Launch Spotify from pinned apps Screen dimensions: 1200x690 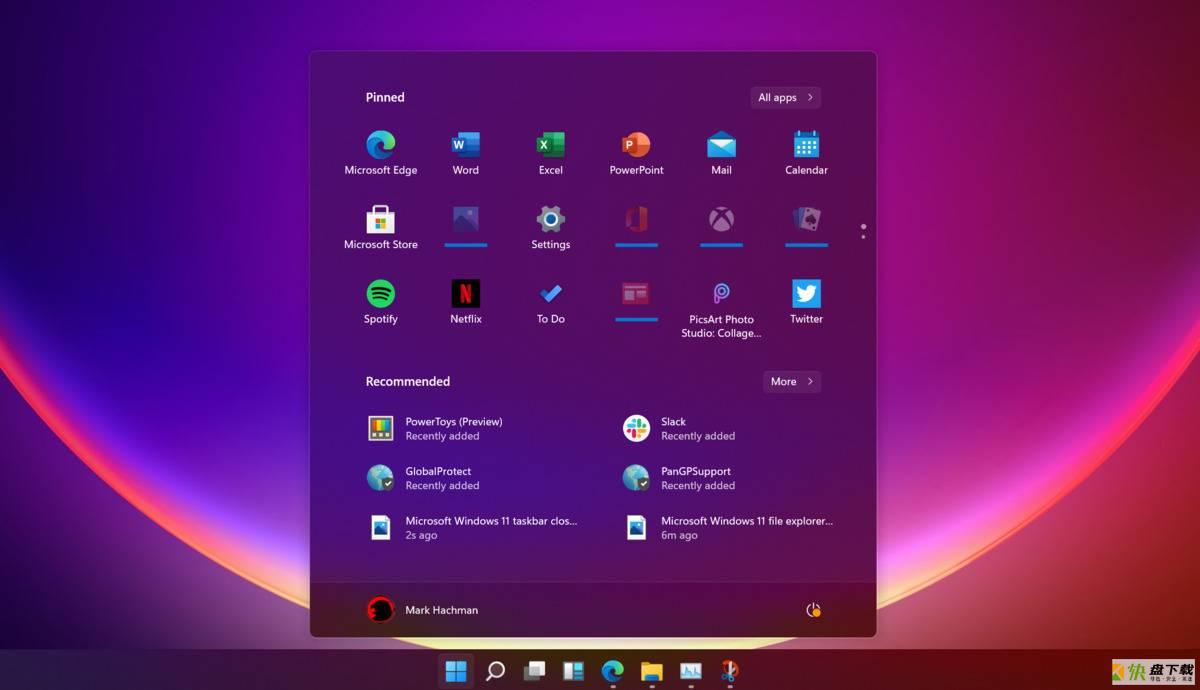[381, 302]
